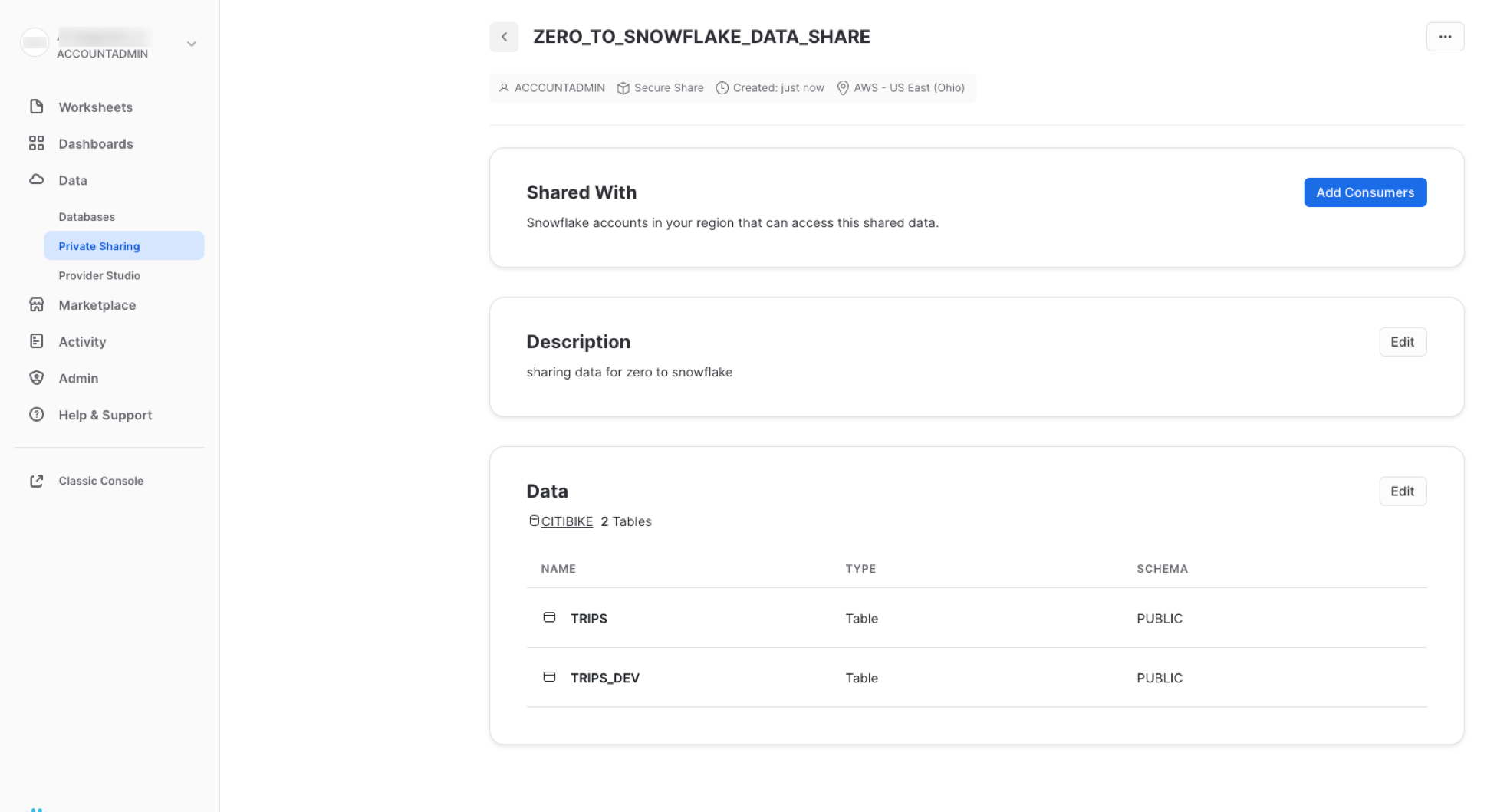Click the Admin shield icon
The width and height of the screenshot is (1497, 812).
(x=36, y=378)
